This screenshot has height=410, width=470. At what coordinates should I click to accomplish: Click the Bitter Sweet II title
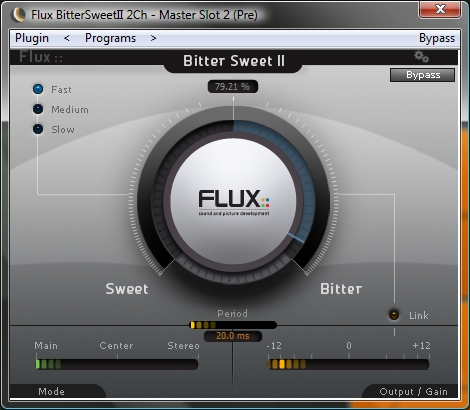[234, 61]
